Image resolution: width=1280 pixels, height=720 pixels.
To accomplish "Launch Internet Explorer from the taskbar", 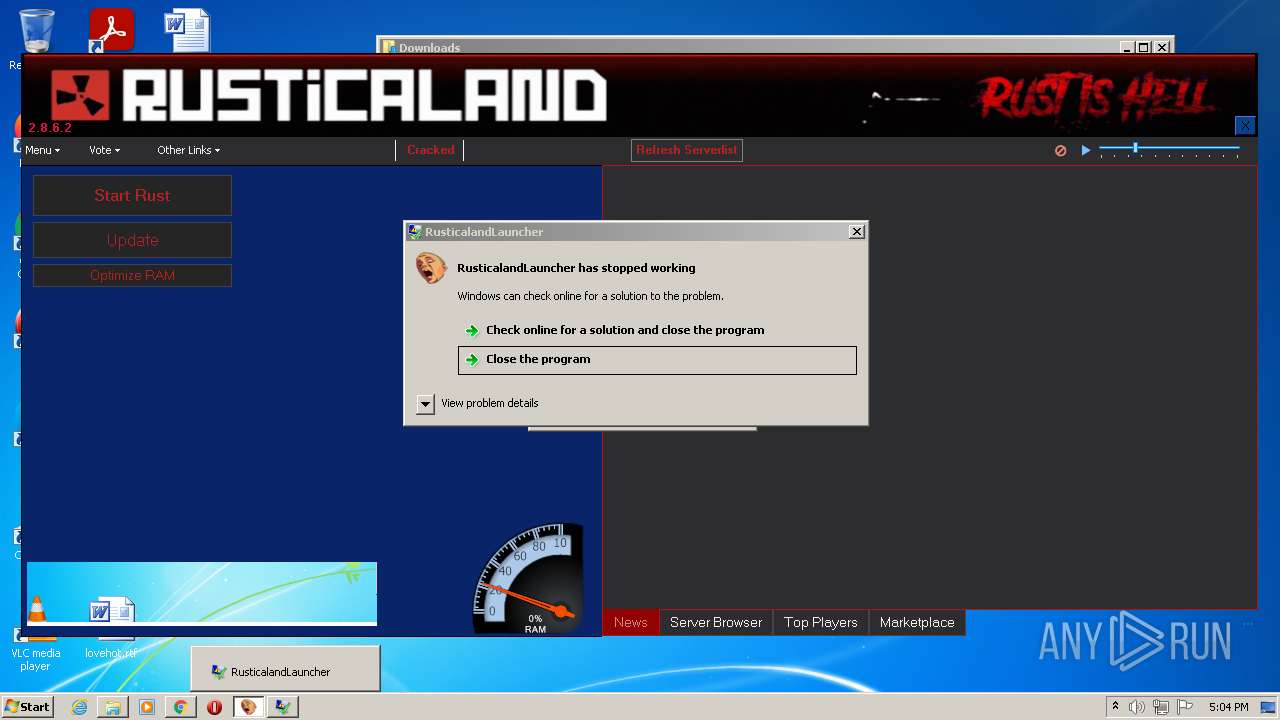I will [x=79, y=707].
